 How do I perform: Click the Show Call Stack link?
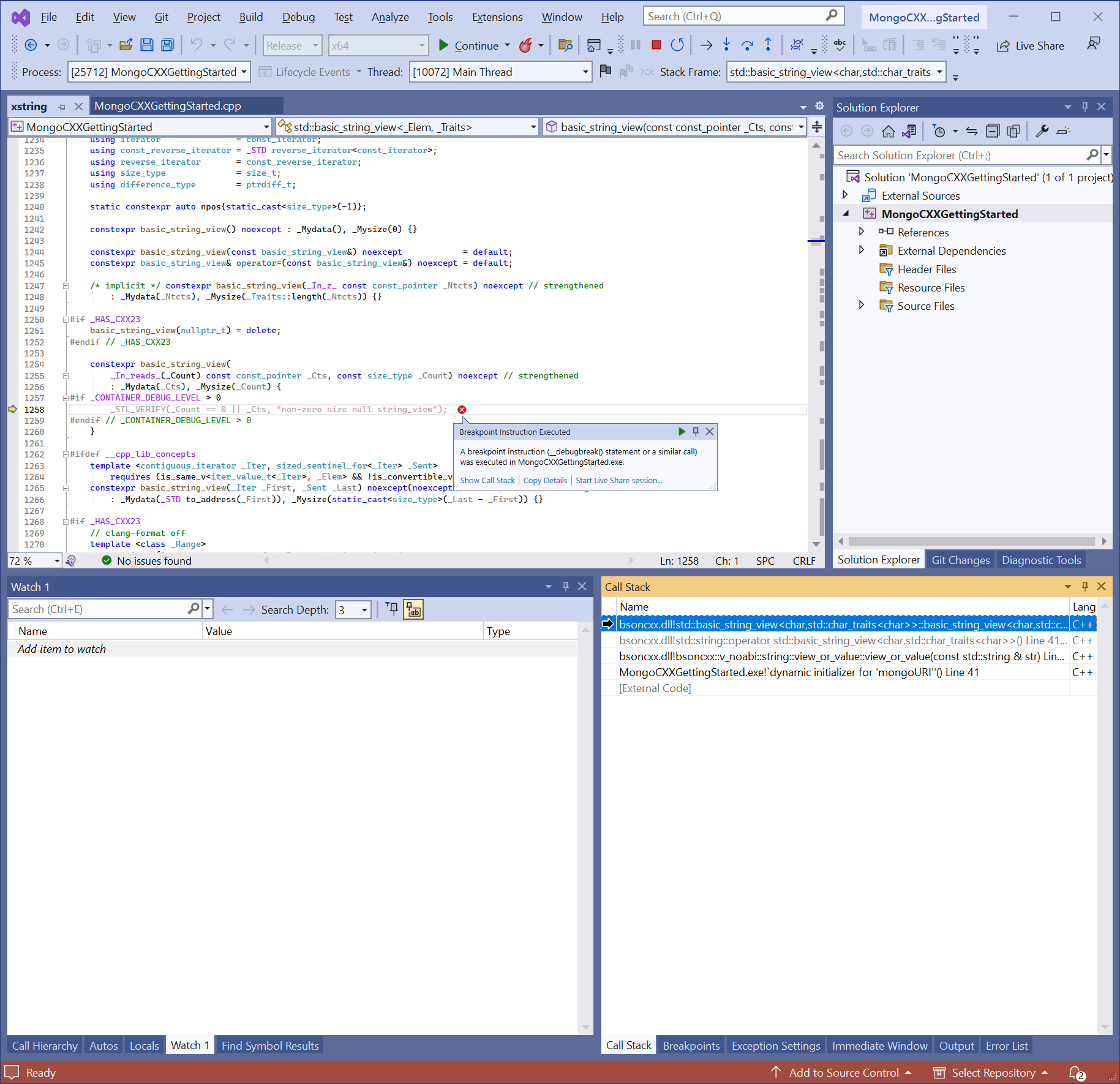tap(487, 481)
